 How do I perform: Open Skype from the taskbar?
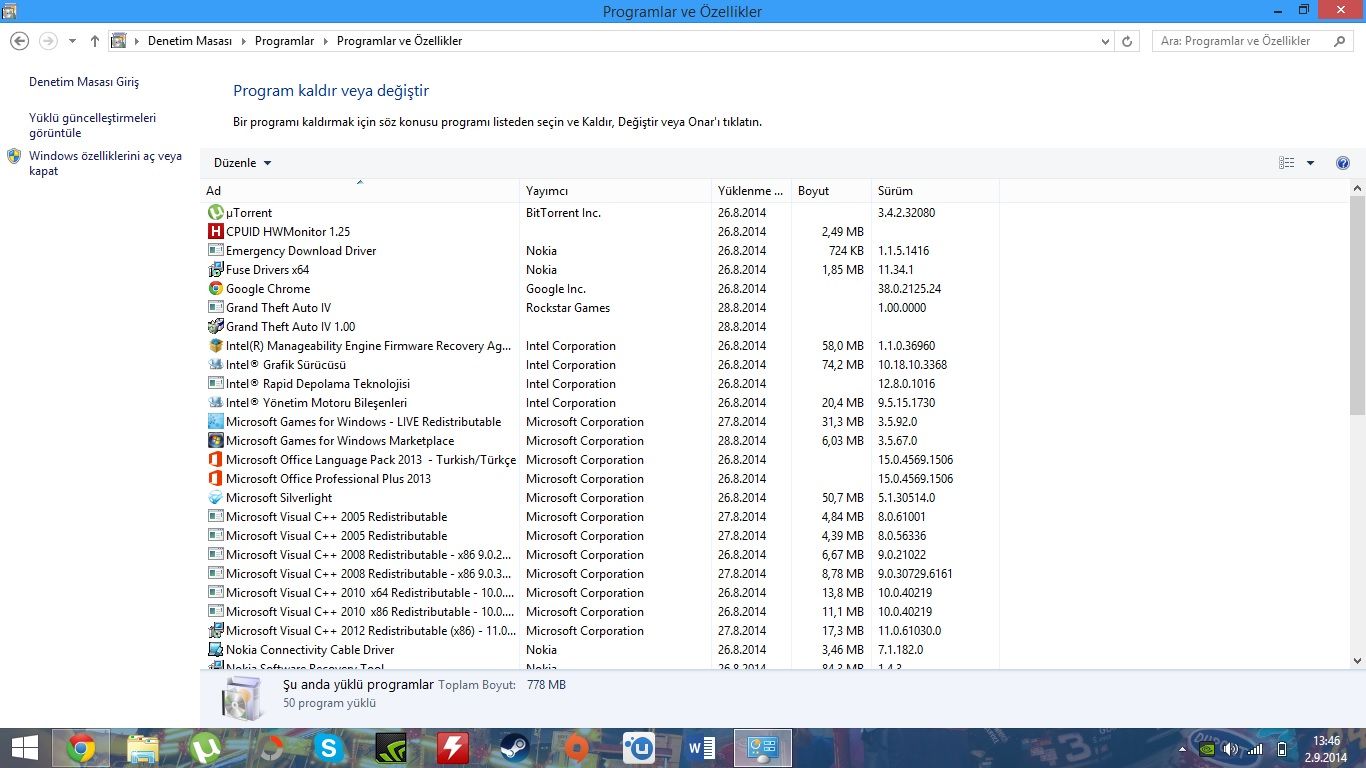pos(329,748)
